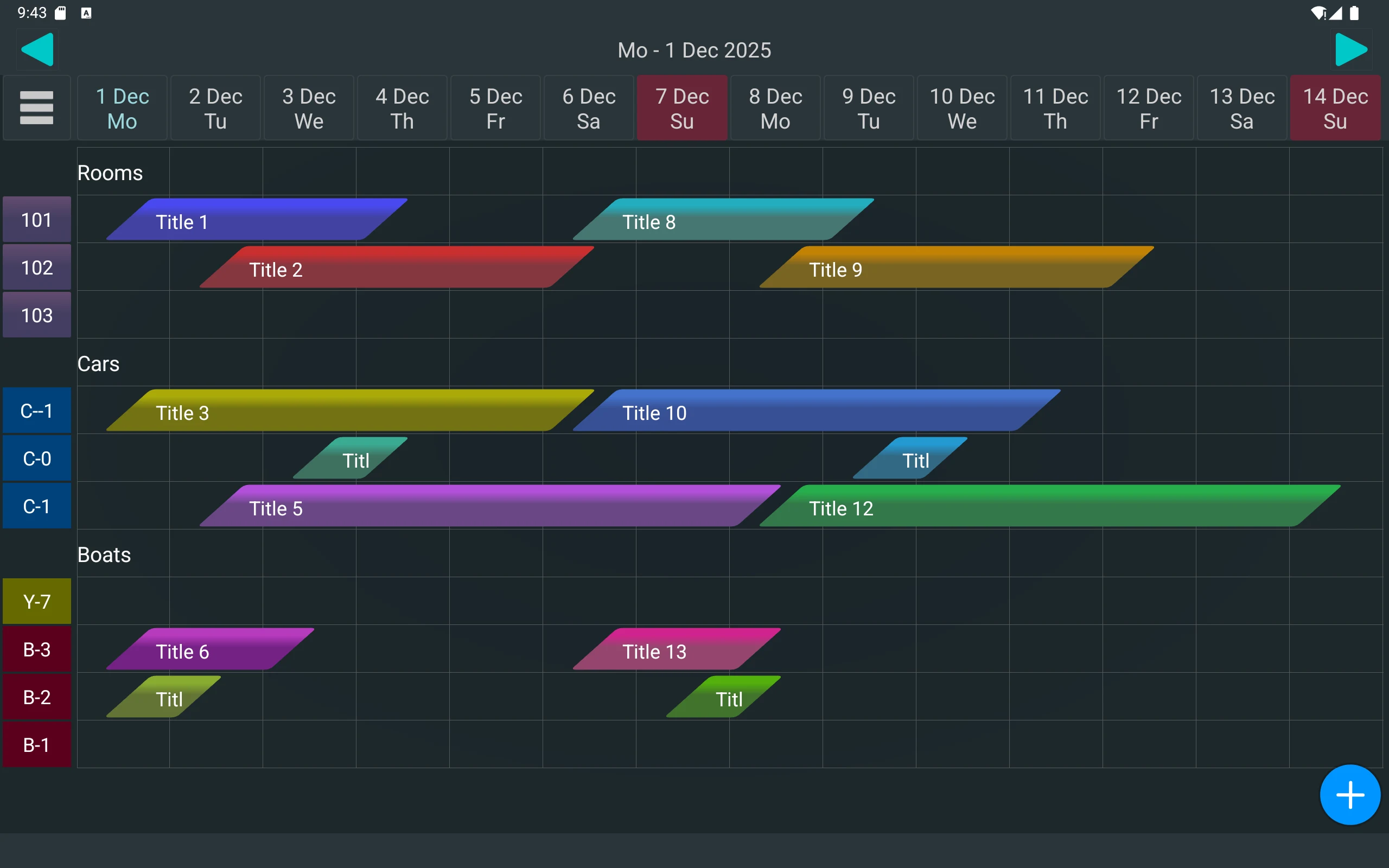Select the 4 Dec Th column header

click(x=402, y=108)
